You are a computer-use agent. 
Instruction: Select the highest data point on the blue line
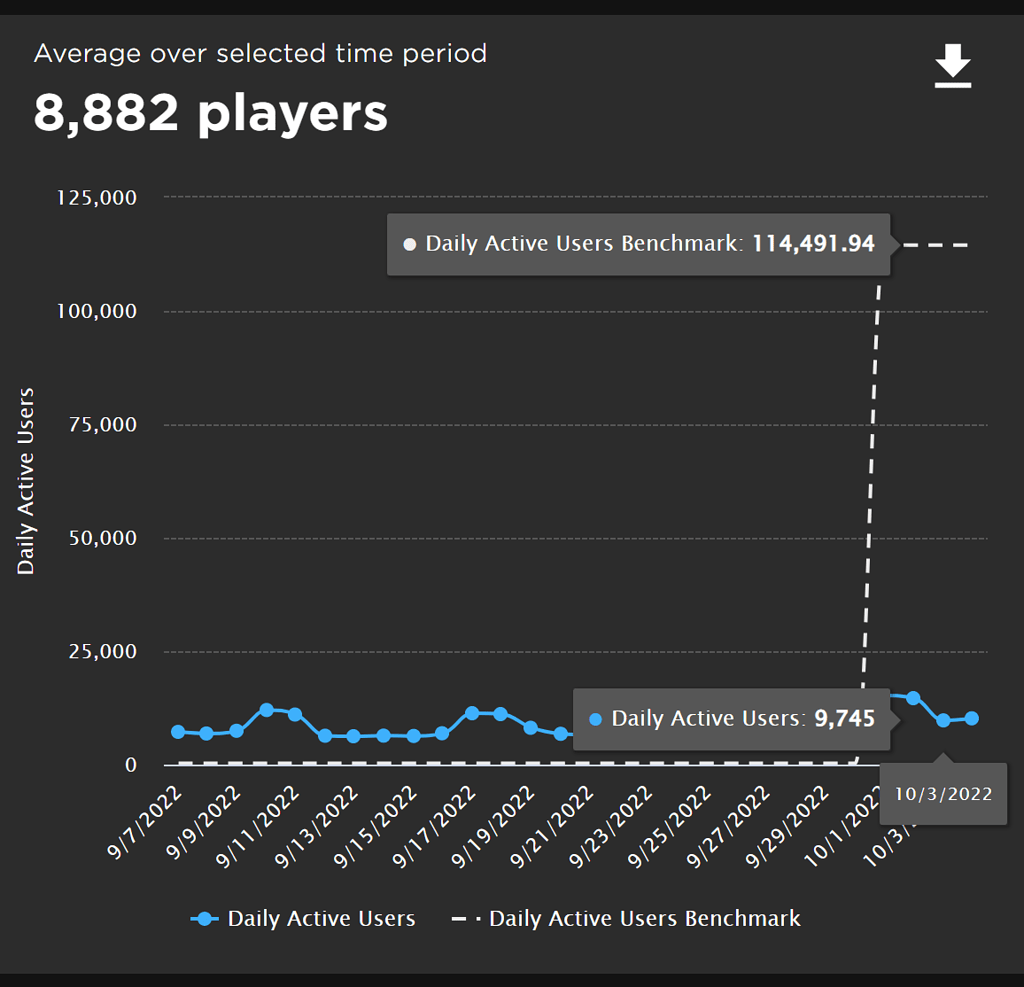coord(913,696)
